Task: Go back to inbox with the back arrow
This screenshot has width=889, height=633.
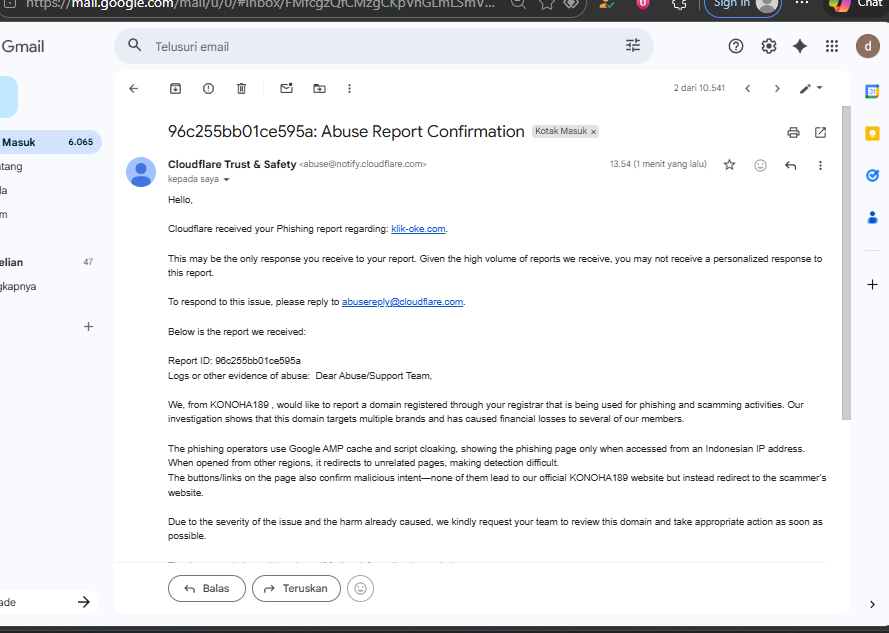Action: pyautogui.click(x=134, y=88)
